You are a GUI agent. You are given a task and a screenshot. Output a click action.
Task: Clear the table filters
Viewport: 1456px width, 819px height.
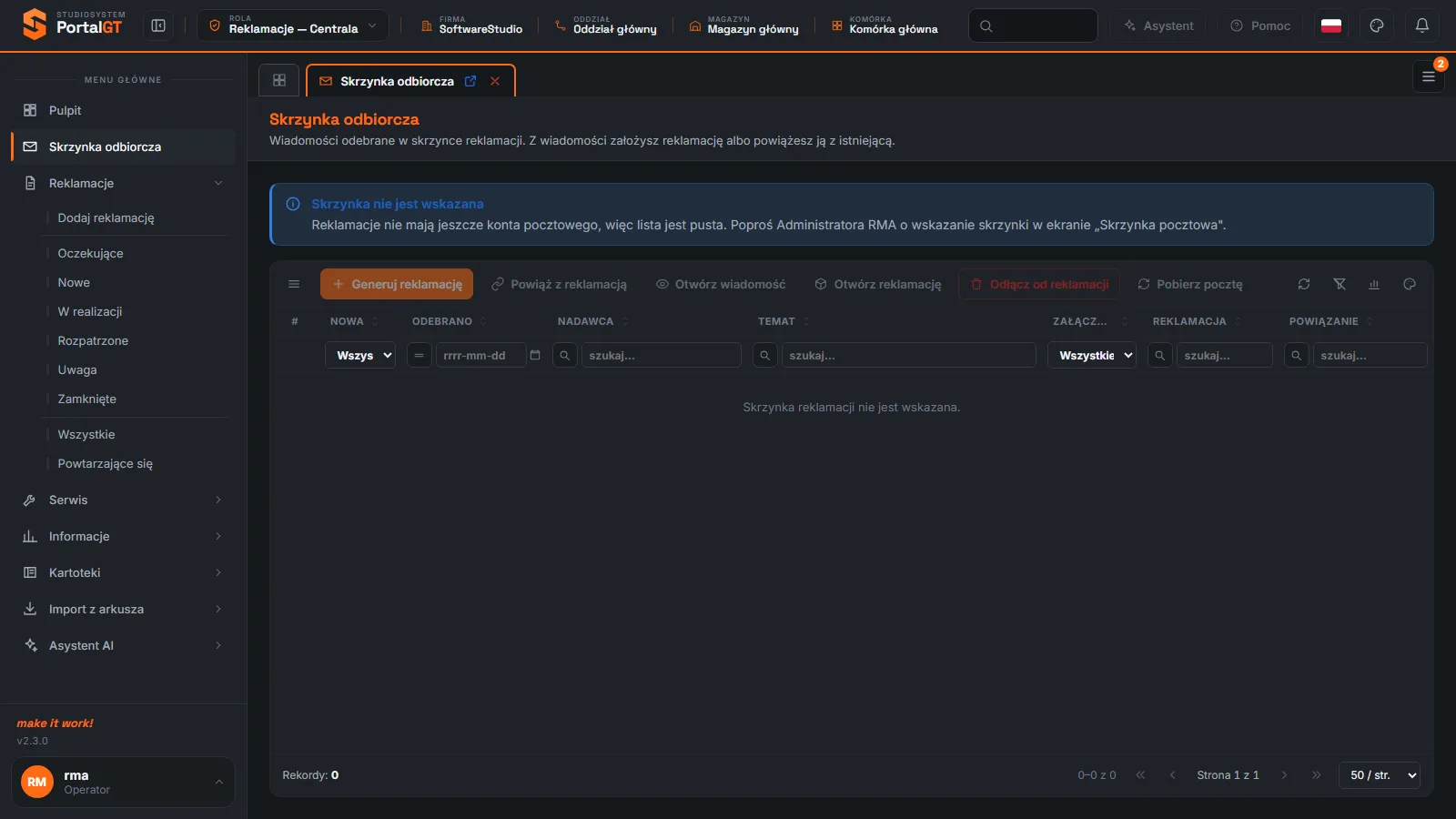pyautogui.click(x=1340, y=284)
